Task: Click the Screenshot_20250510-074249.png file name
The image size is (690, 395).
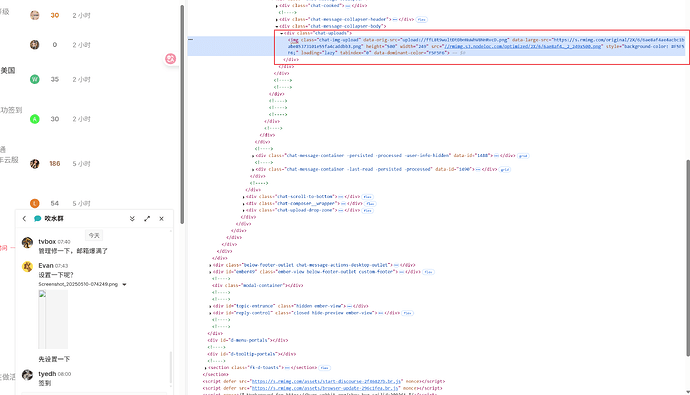Action: click(78, 284)
